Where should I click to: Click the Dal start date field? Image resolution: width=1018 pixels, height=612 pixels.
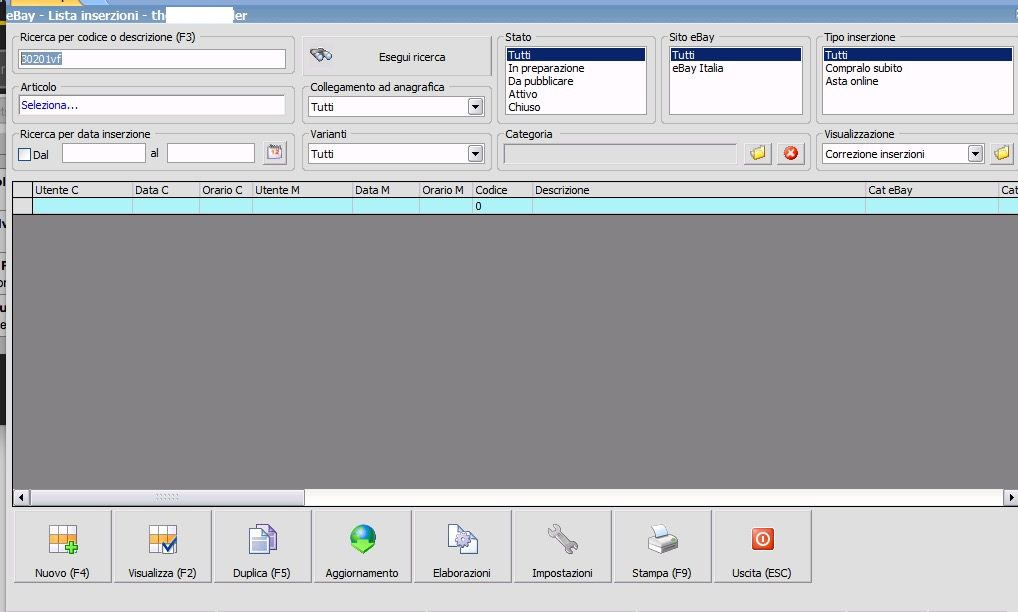104,153
